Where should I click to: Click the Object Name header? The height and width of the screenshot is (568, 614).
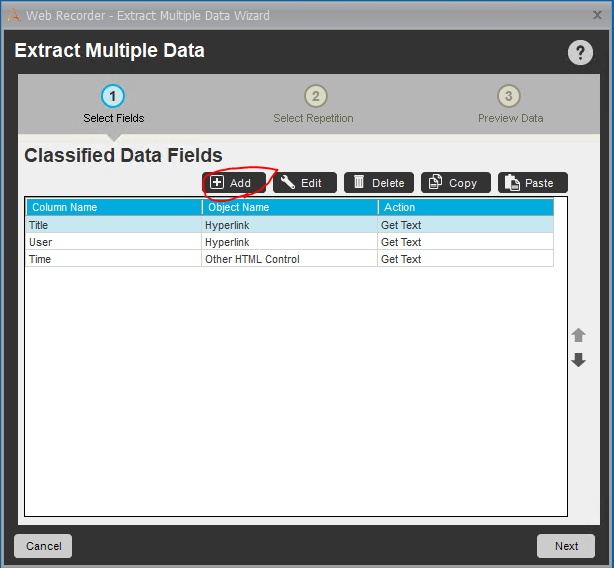coord(290,207)
